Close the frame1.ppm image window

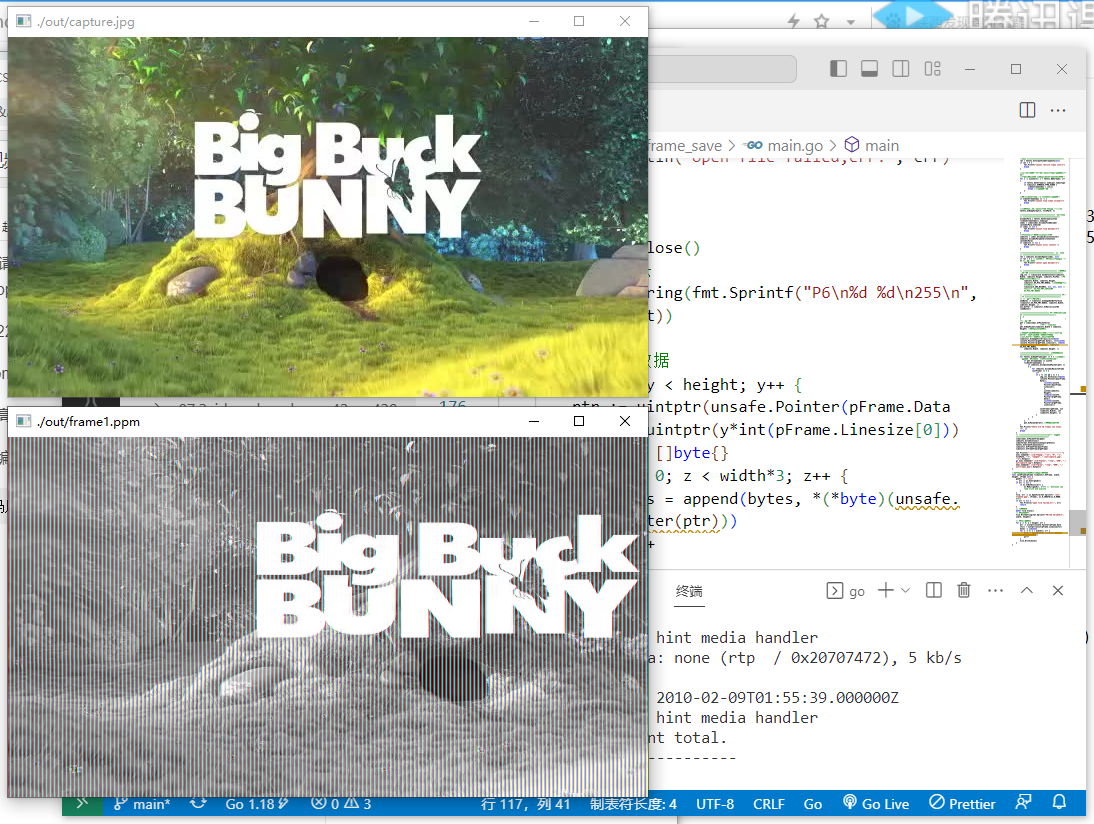[625, 421]
